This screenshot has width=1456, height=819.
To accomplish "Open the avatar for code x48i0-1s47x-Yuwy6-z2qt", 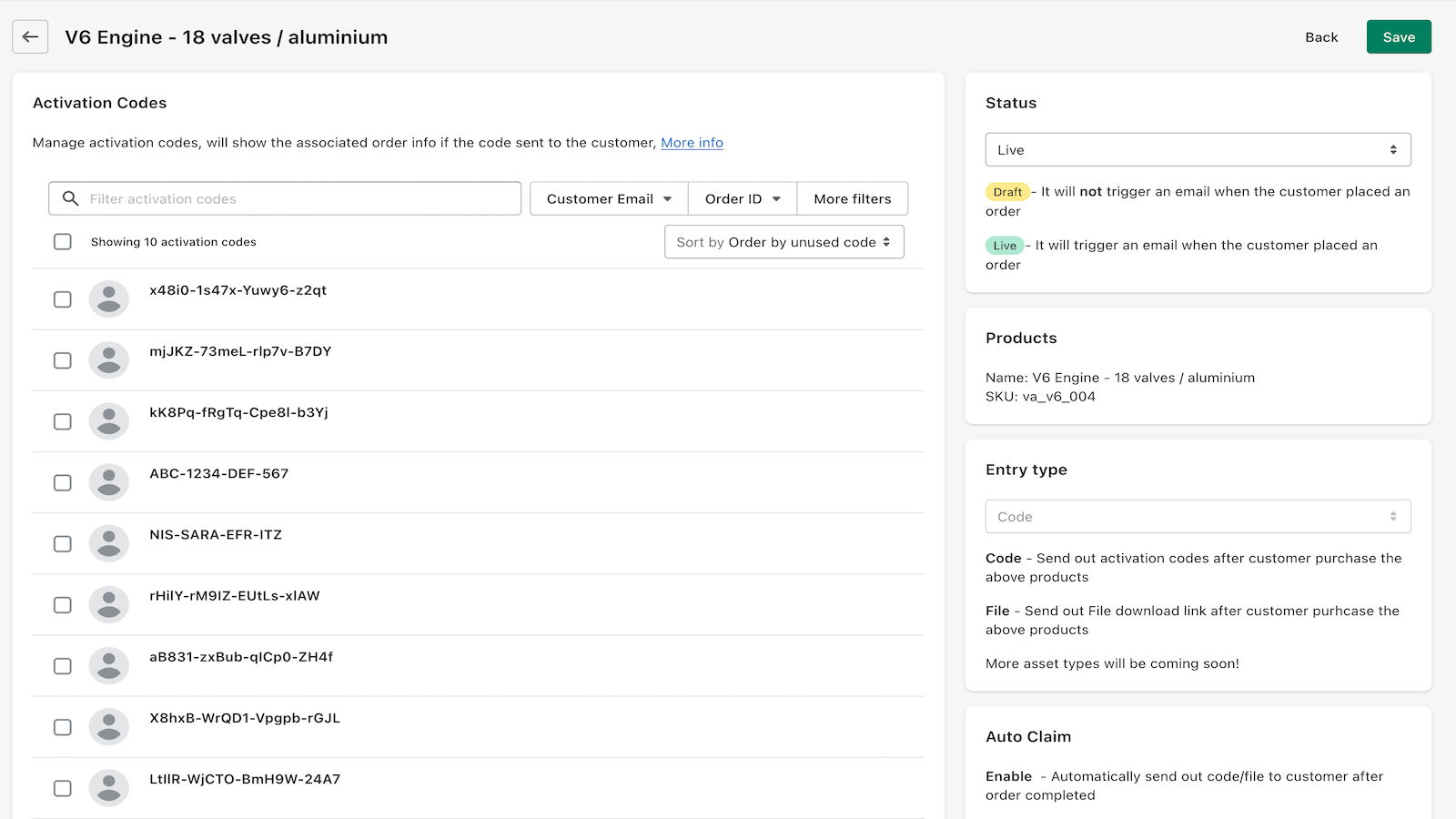I will (x=109, y=298).
